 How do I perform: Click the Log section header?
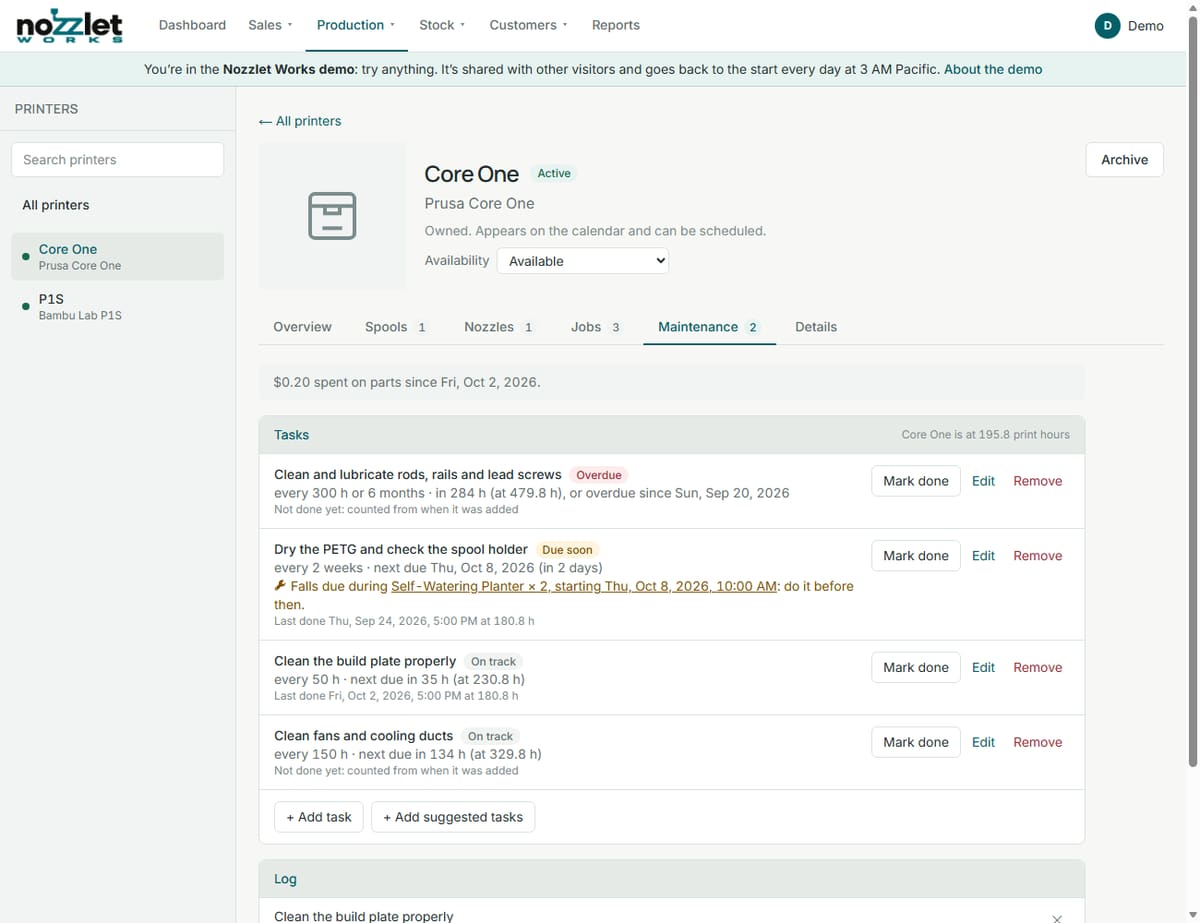pos(671,879)
